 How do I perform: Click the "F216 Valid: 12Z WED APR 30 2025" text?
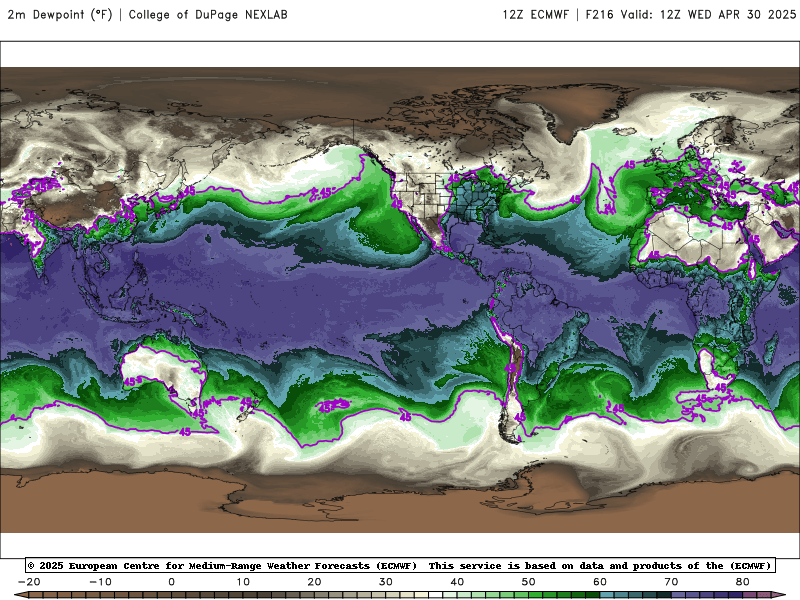690,14
